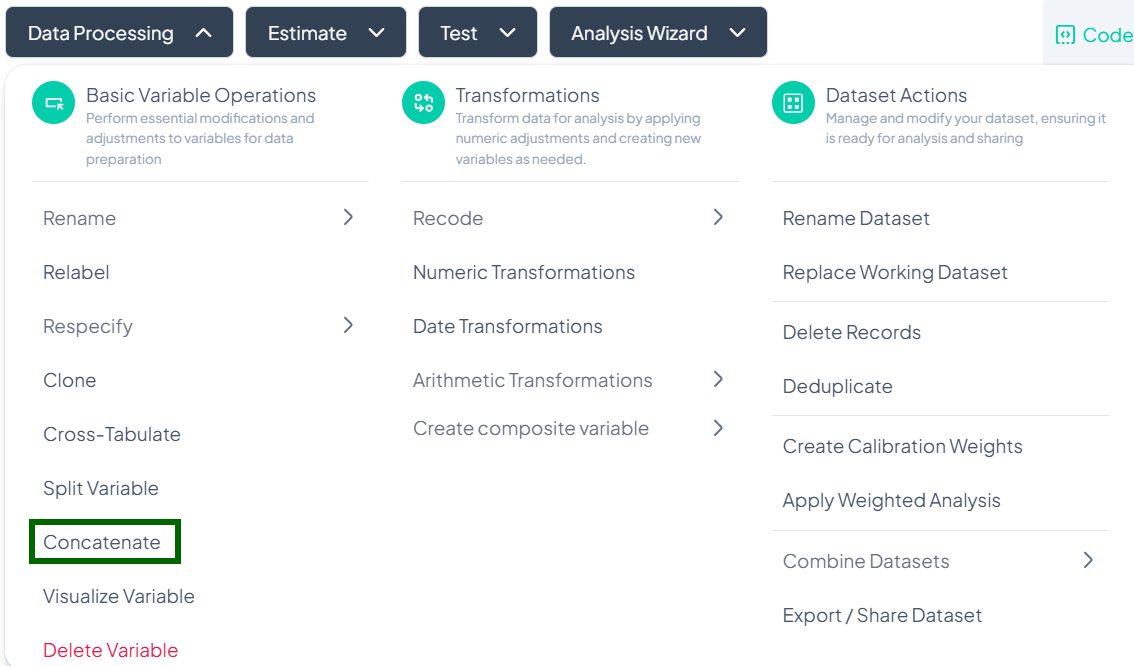The height and width of the screenshot is (666, 1134).
Task: Expand the Respecify submenu arrow
Action: pos(348,325)
